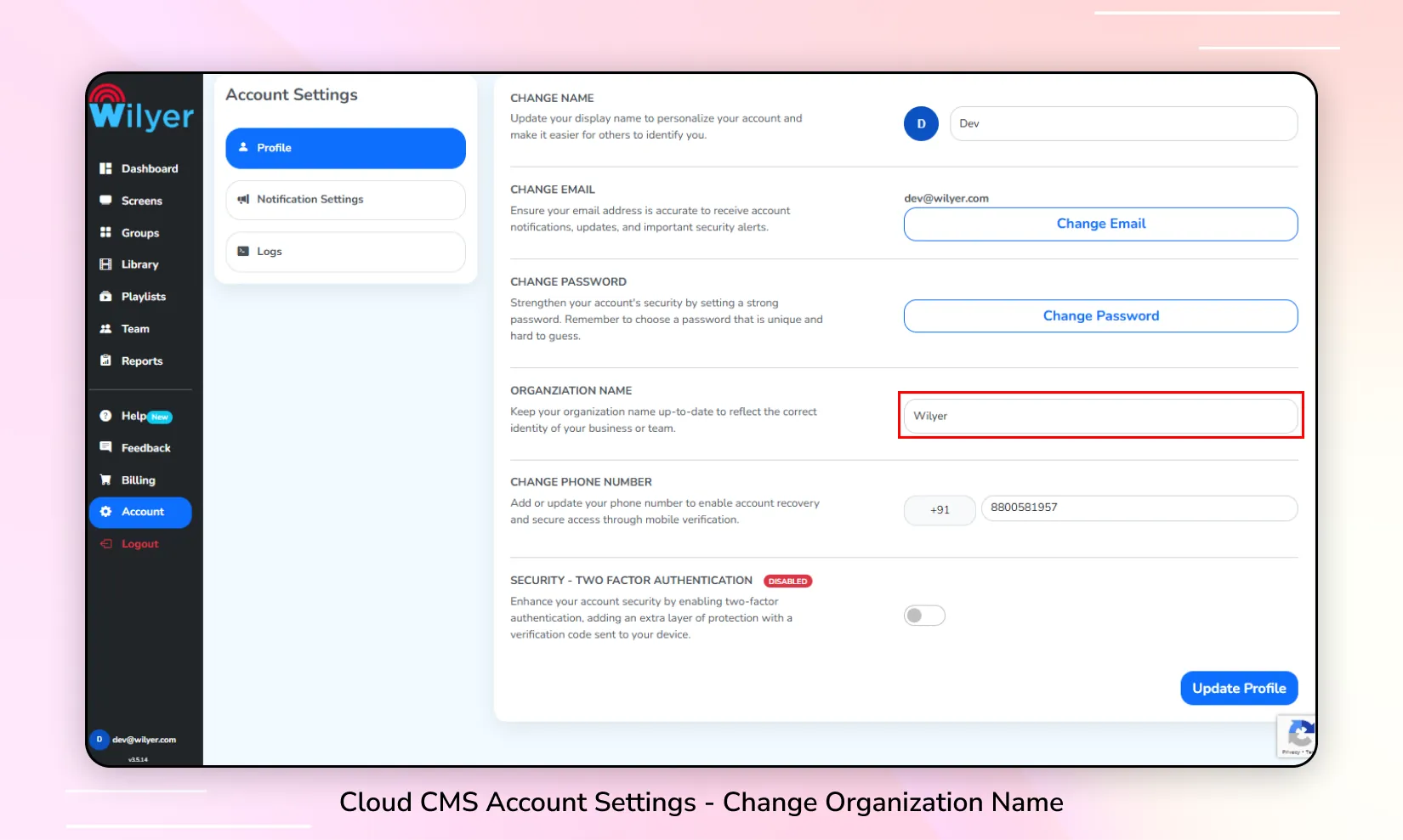The width and height of the screenshot is (1403, 840).
Task: Click the Logout arrow icon
Action: (x=105, y=544)
